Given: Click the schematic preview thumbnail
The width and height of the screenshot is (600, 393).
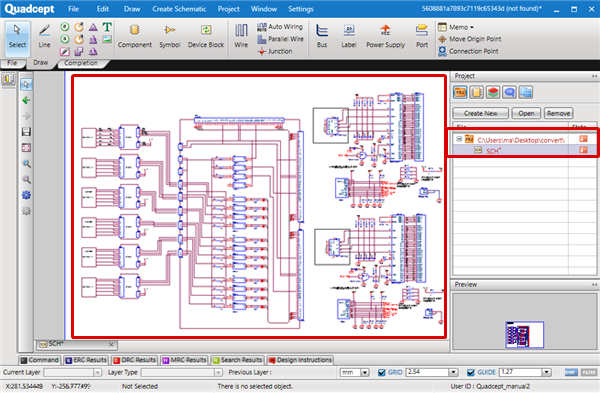Looking at the screenshot, I should (524, 334).
